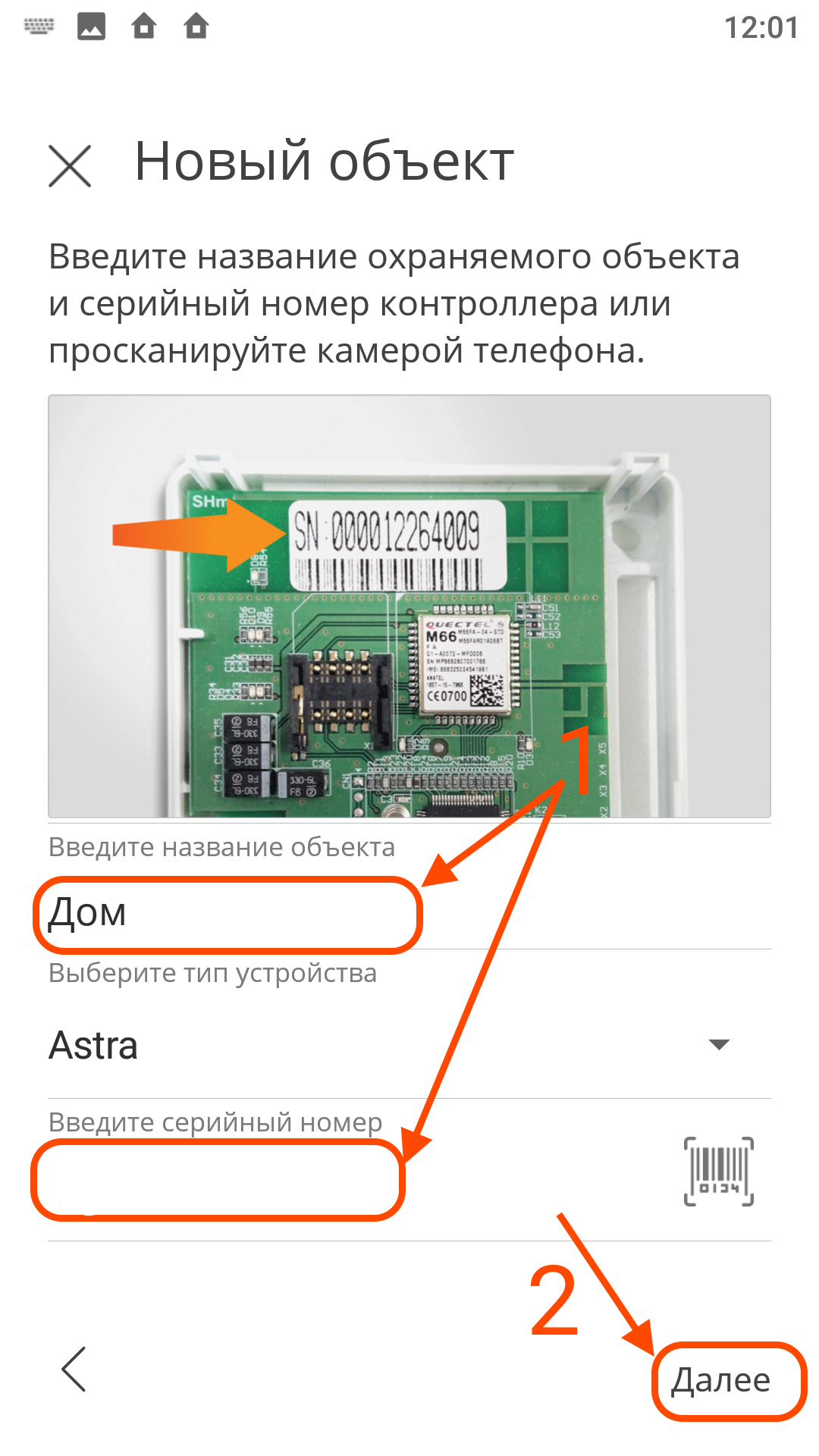Click the Выберите тип устройства label

(212, 973)
